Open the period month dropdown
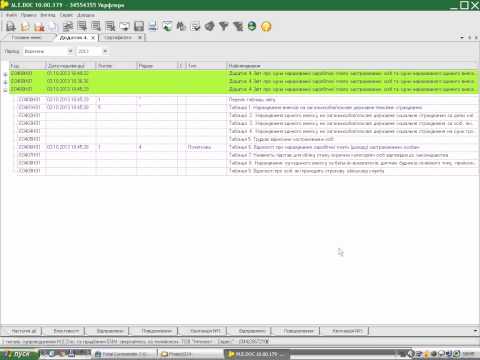 click(70, 51)
